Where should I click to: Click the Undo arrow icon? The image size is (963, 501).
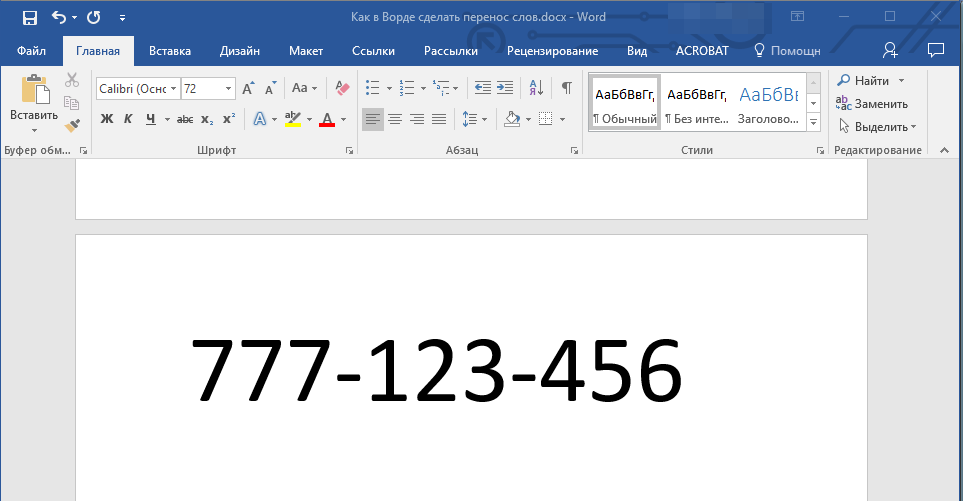pyautogui.click(x=58, y=17)
